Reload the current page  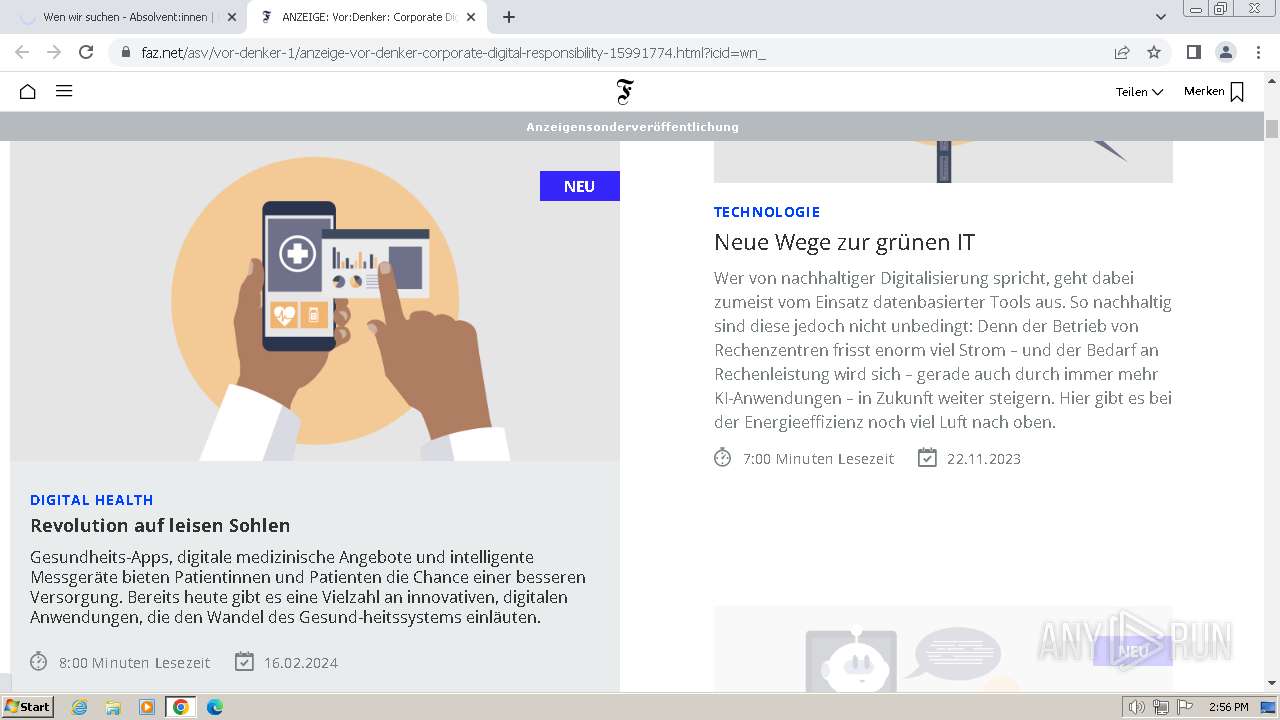(86, 52)
